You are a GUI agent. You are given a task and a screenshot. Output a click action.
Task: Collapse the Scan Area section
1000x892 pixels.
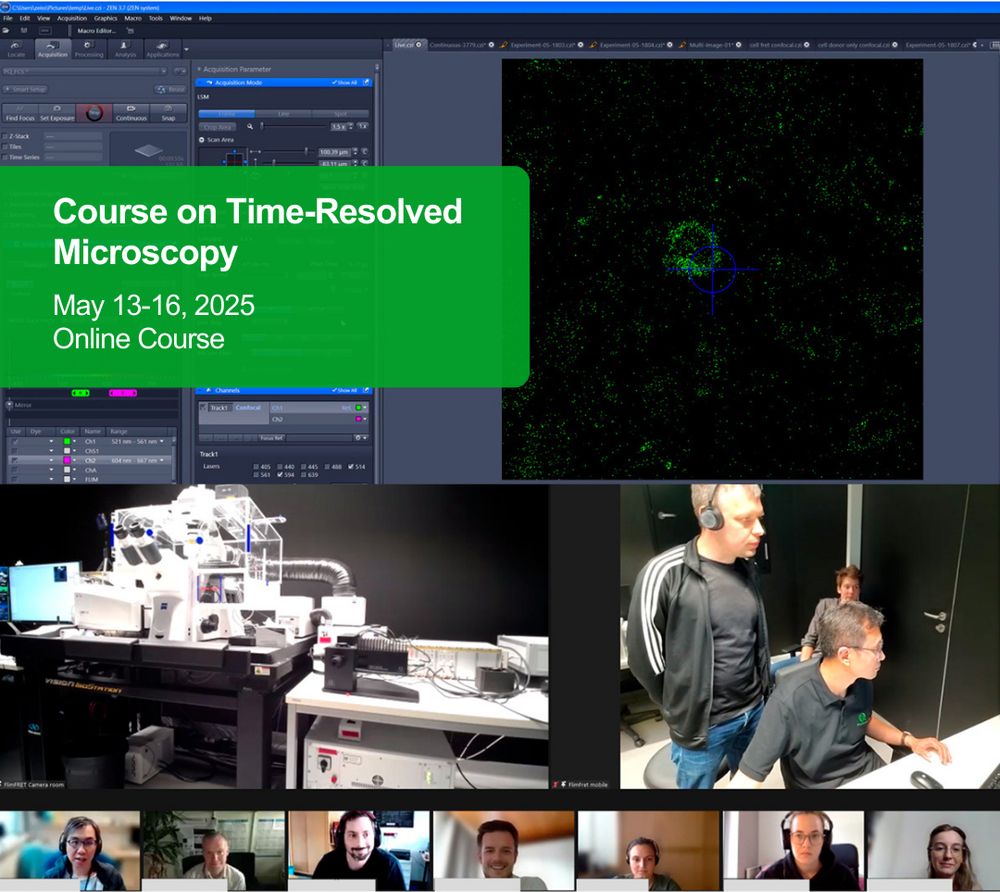[x=202, y=140]
